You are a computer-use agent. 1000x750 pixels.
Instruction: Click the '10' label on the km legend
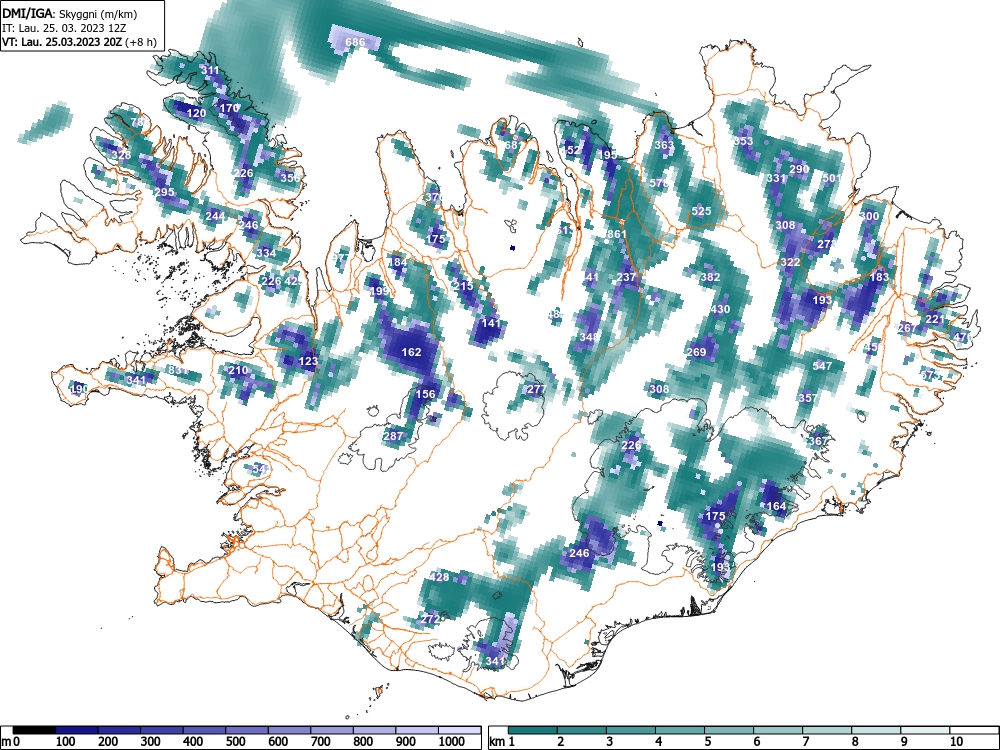[955, 742]
